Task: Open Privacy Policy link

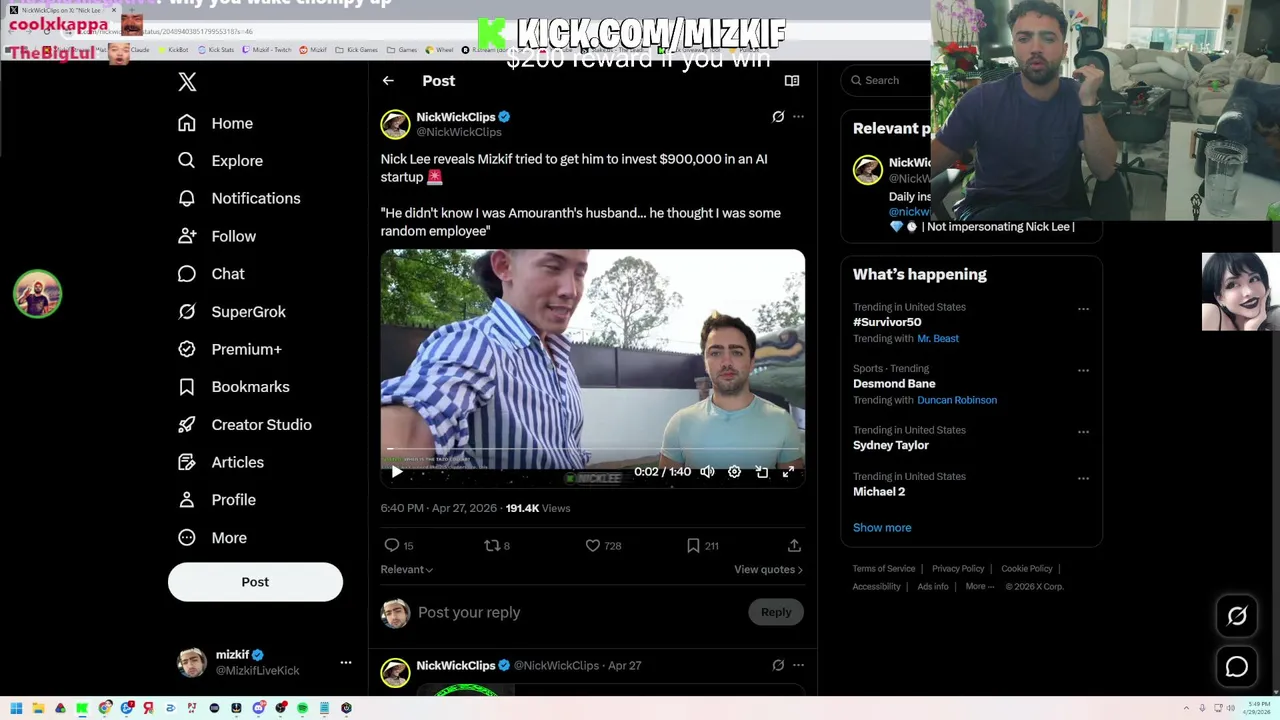Action: pyautogui.click(x=958, y=569)
